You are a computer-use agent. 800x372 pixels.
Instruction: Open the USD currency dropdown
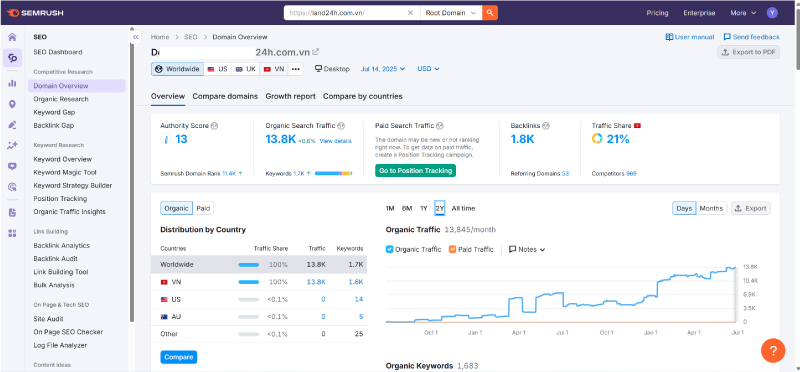click(428, 69)
